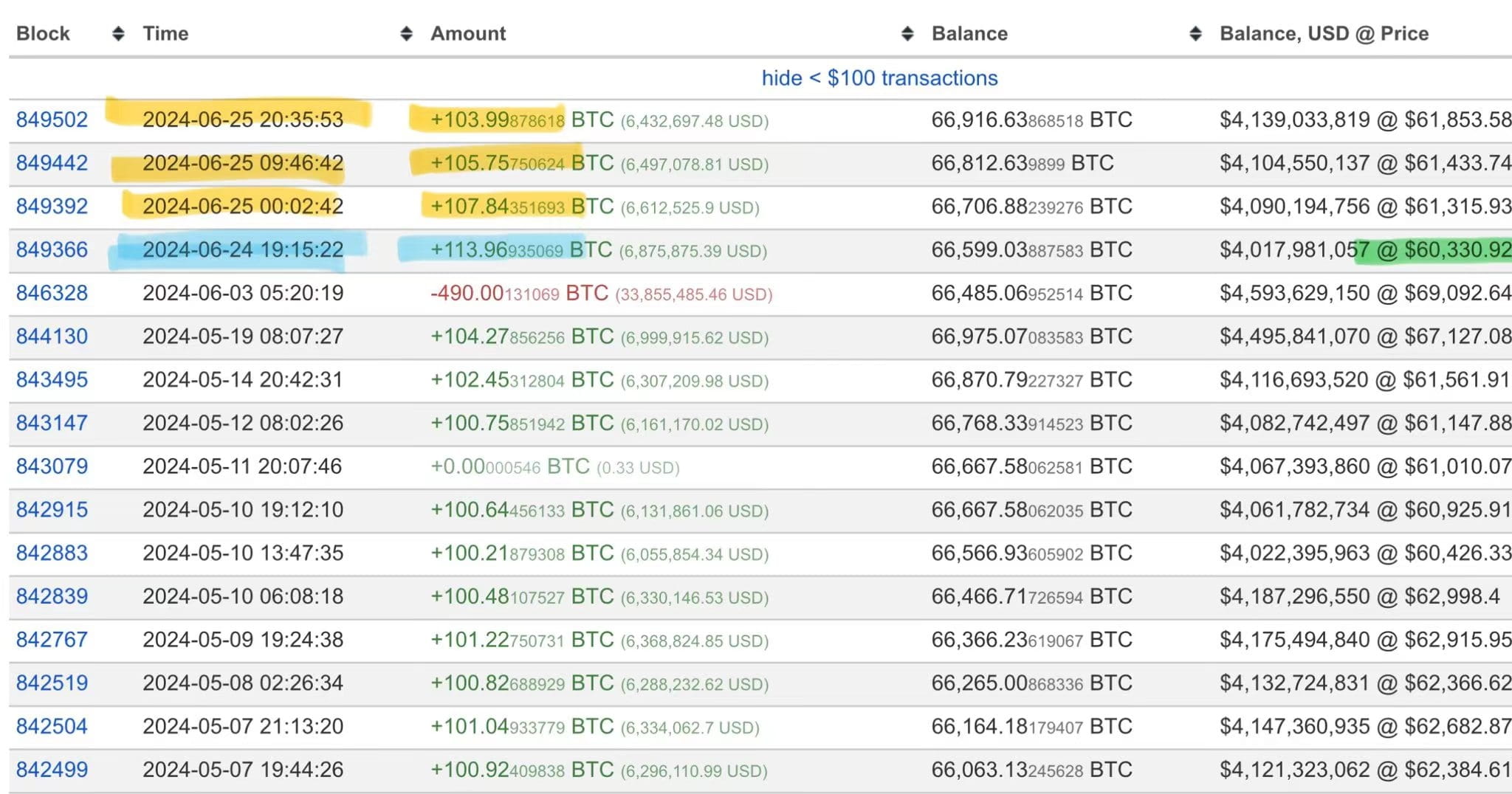Select block 849442 link

click(51, 162)
